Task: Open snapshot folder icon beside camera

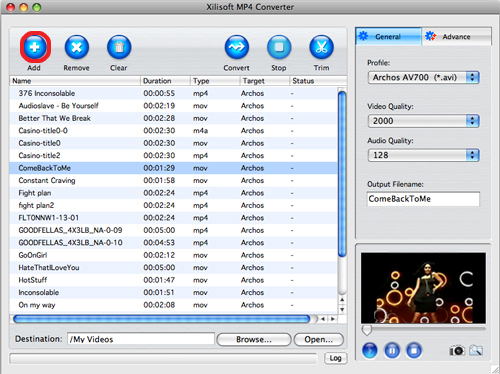Action: tap(476, 350)
